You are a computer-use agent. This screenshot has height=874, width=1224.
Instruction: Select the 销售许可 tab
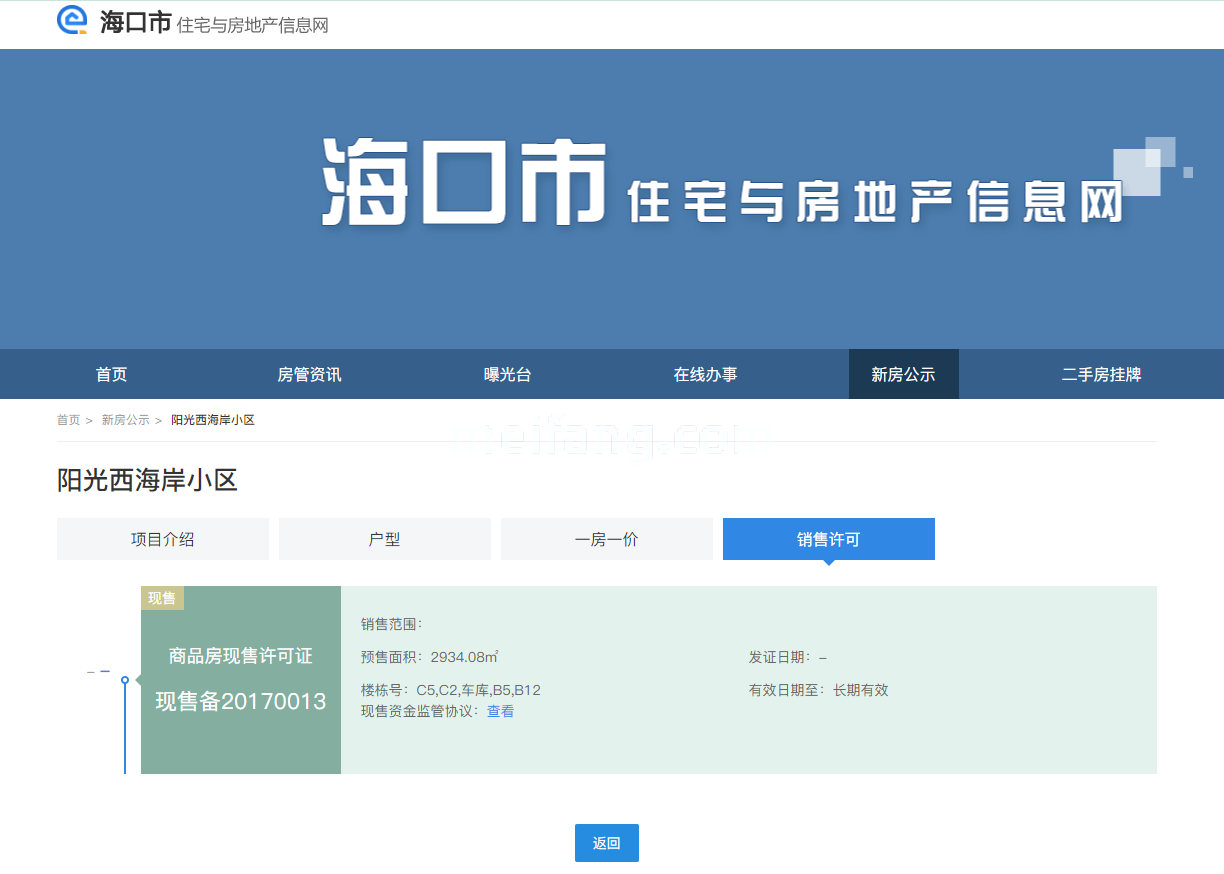click(x=828, y=539)
